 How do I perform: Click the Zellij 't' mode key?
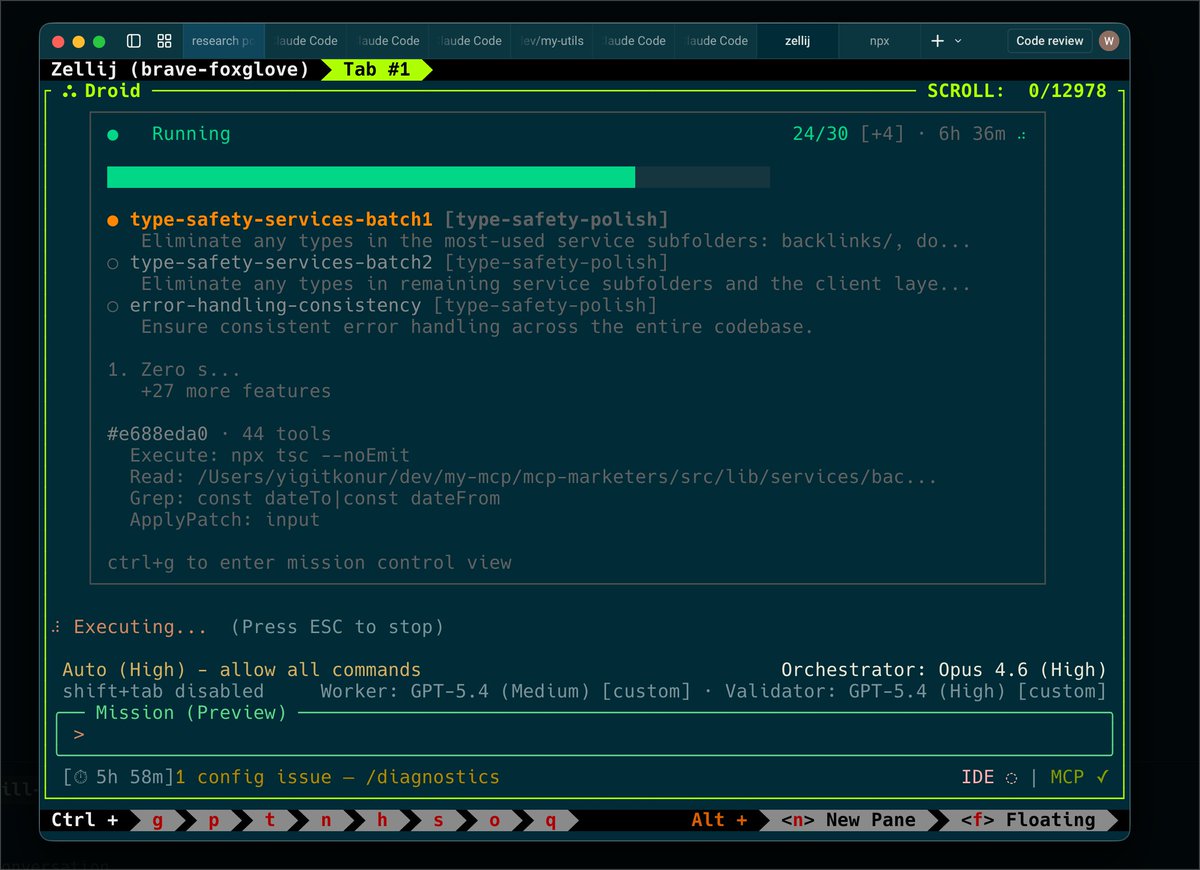pyautogui.click(x=270, y=820)
